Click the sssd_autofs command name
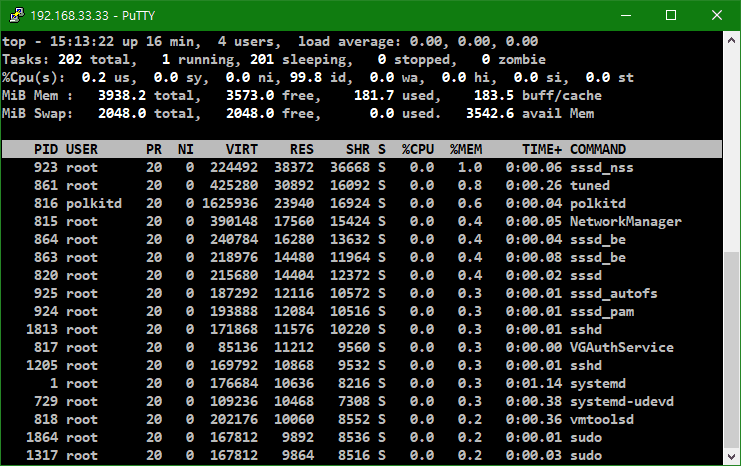This screenshot has height=466, width=741. click(x=614, y=293)
